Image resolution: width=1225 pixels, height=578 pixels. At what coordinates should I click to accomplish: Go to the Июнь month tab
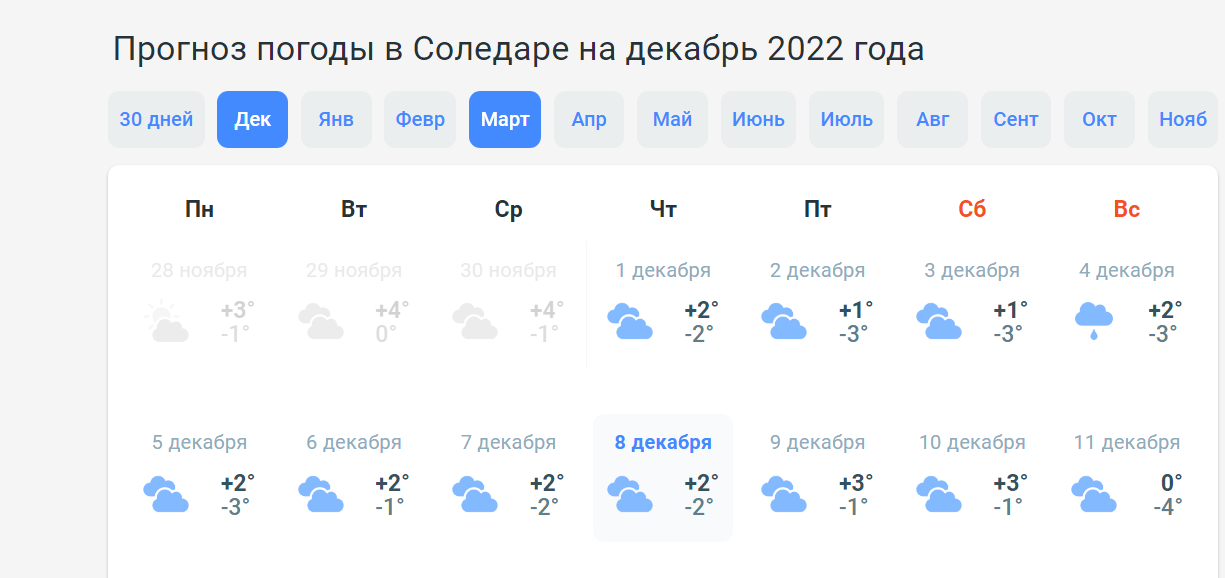pyautogui.click(x=758, y=120)
